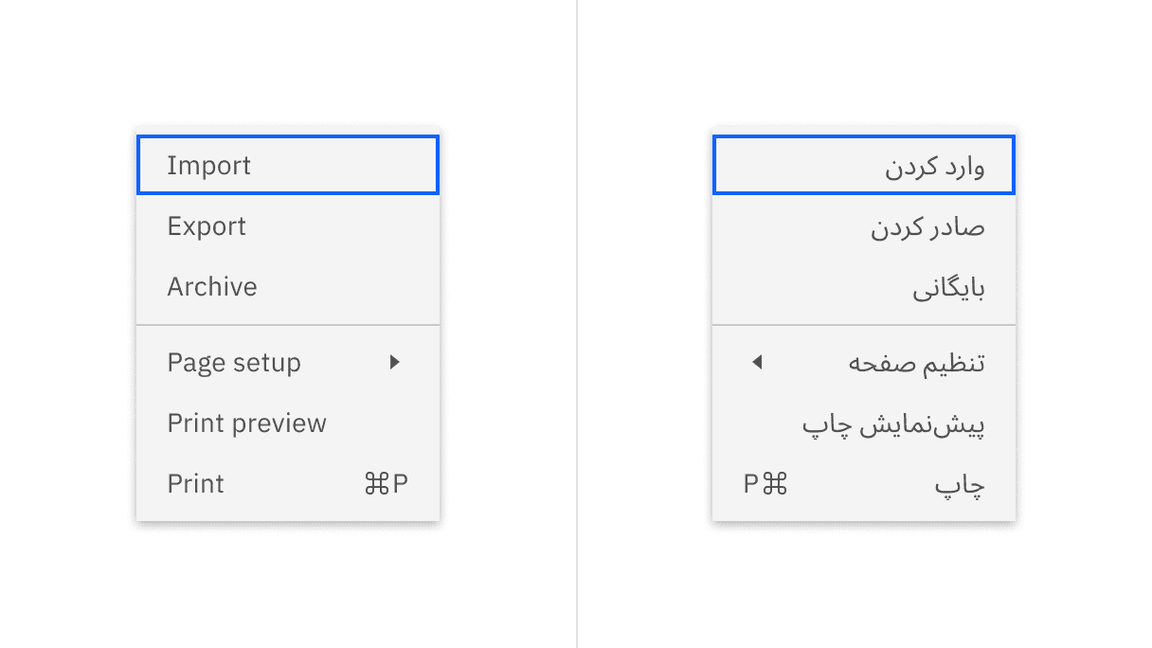Click Print preview in the English menu
This screenshot has height=648, width=1152.
click(x=246, y=423)
